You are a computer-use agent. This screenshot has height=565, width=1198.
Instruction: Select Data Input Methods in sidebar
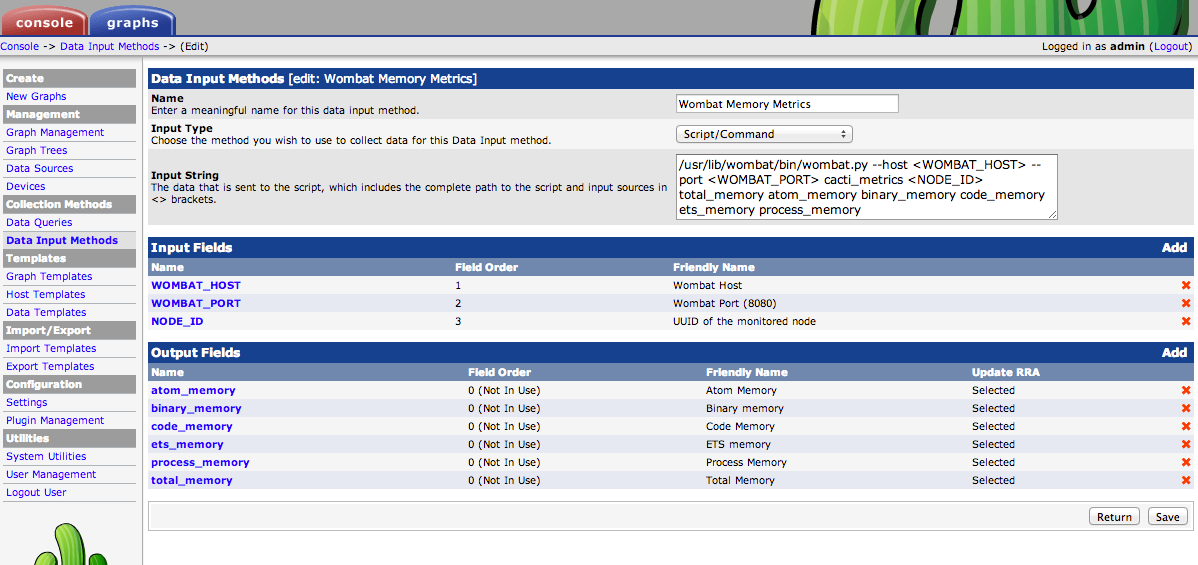pos(62,240)
